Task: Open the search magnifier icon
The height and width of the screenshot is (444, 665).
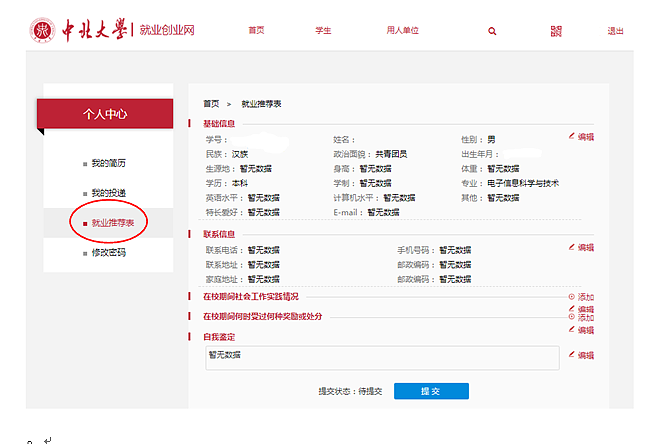Action: point(492,31)
